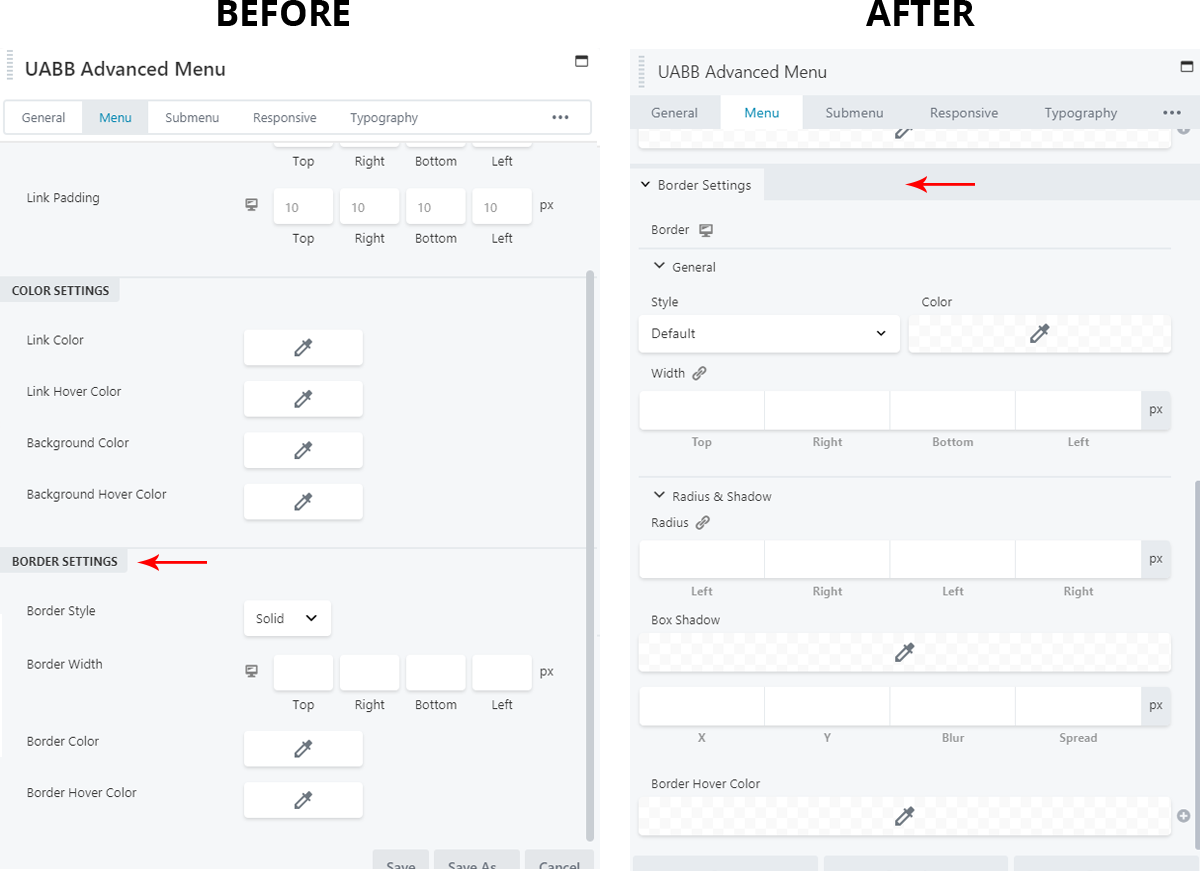The width and height of the screenshot is (1200, 871).
Task: Switch to the Typography tab in the right panel
Action: pyautogui.click(x=1080, y=113)
